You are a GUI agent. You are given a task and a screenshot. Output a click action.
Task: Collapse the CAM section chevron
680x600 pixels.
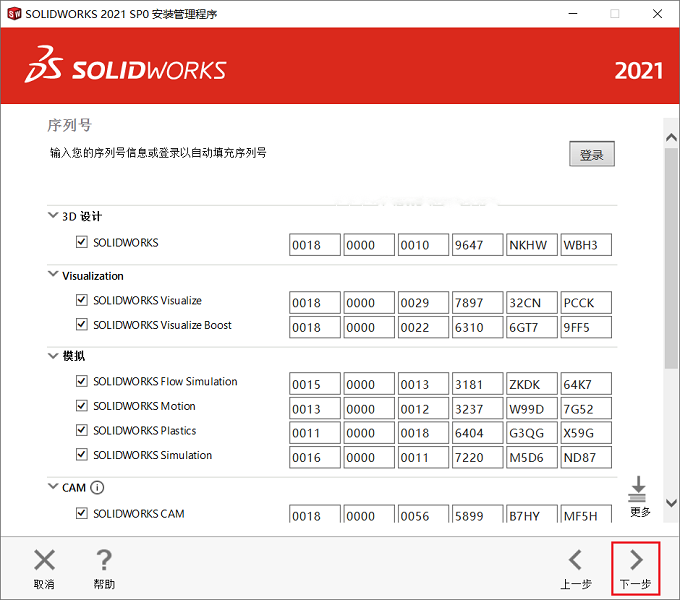(x=53, y=486)
